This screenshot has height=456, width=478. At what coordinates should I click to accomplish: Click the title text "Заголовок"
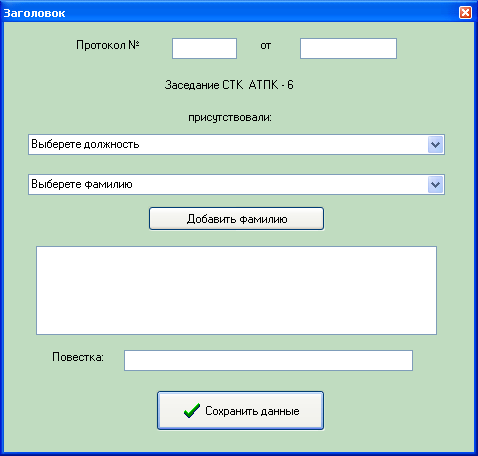pos(34,13)
